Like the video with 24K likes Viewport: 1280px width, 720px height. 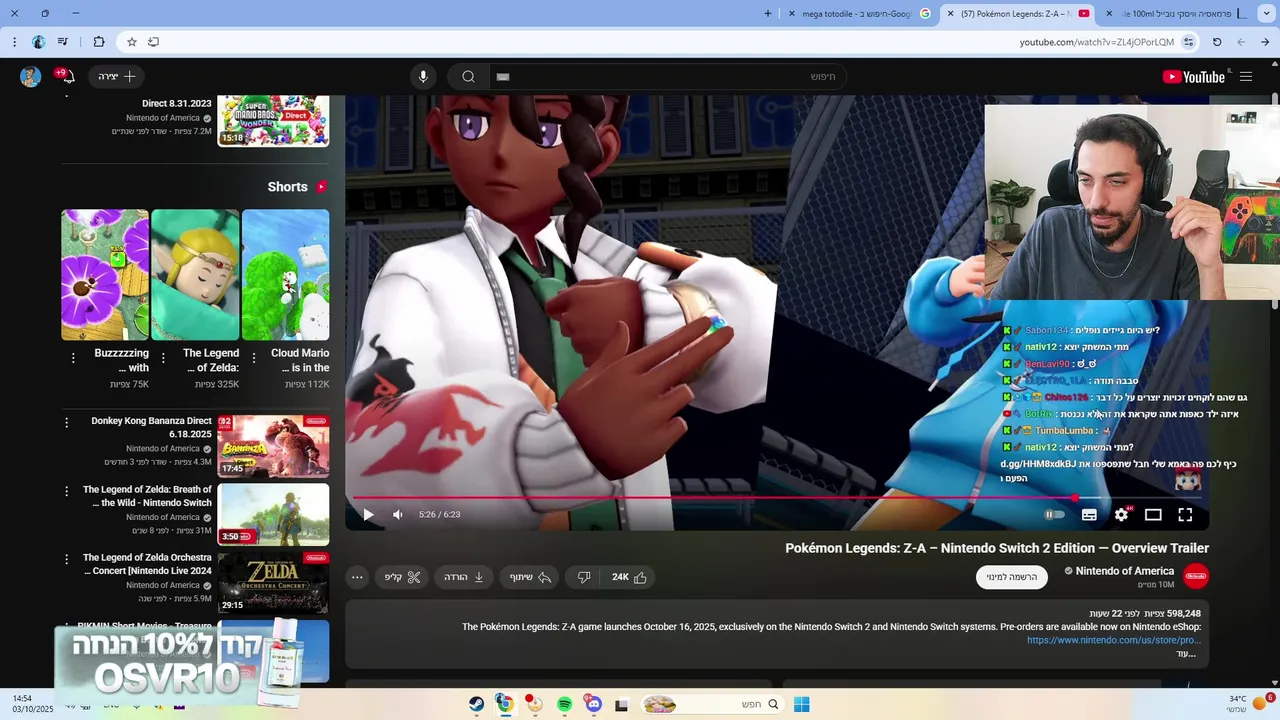tap(630, 577)
